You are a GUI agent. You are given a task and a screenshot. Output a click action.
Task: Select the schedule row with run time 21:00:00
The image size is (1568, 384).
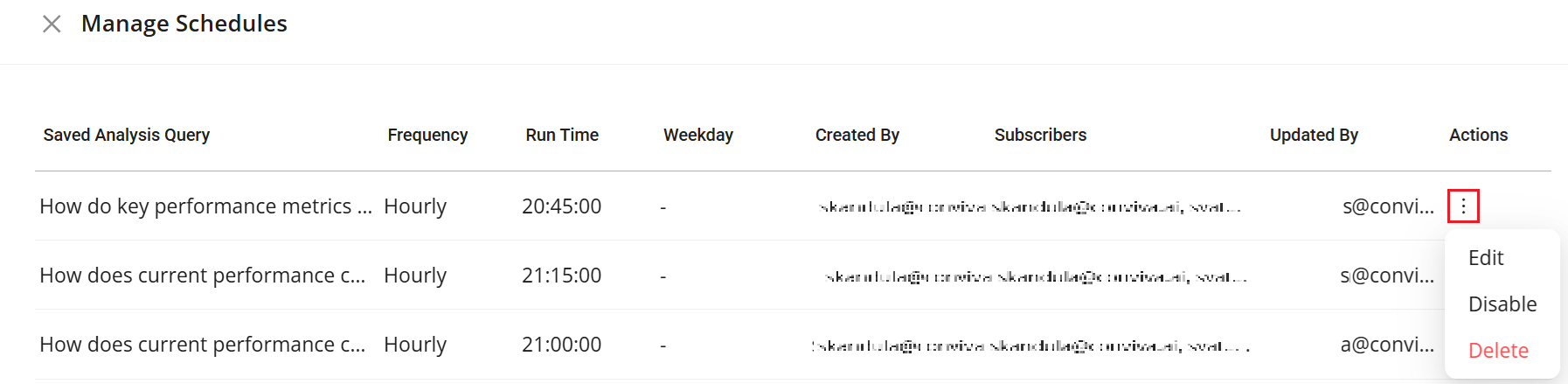pos(561,345)
